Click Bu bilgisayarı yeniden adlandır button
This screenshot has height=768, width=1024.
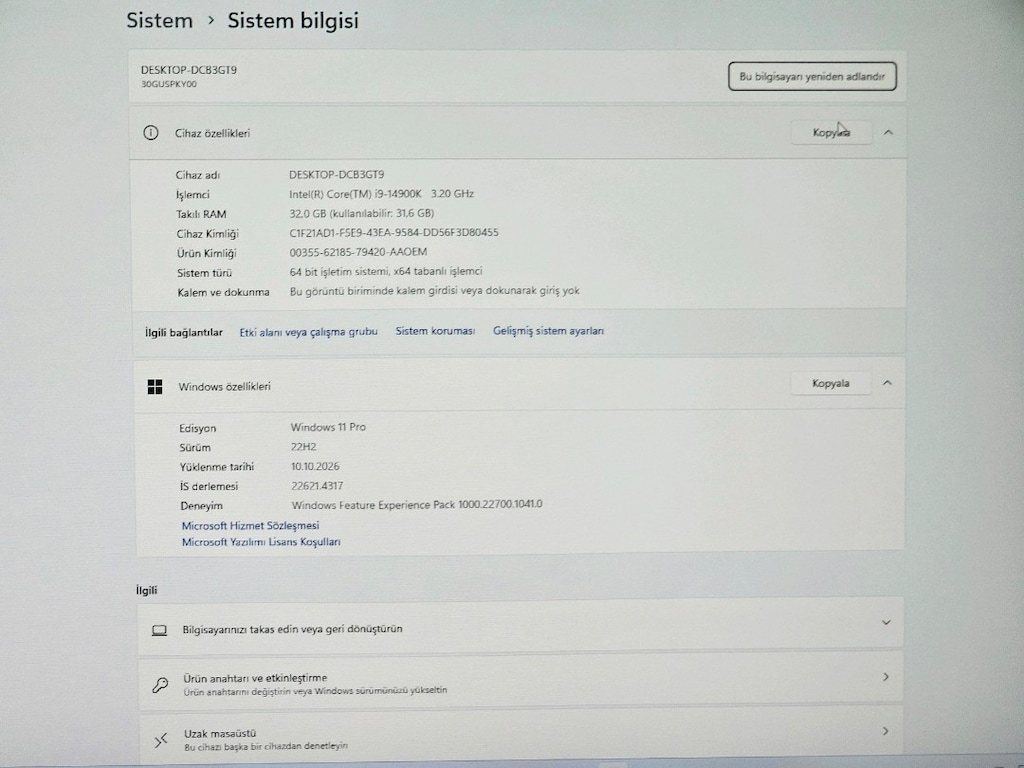tap(812, 76)
